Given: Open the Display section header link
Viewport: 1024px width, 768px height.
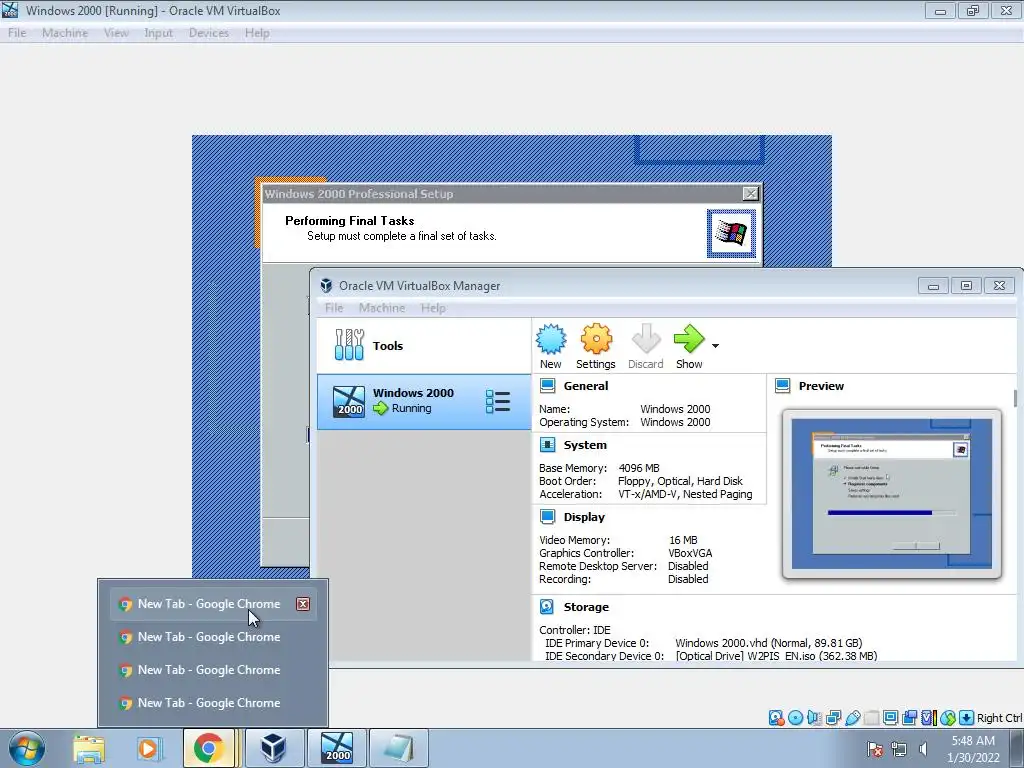Looking at the screenshot, I should point(584,517).
